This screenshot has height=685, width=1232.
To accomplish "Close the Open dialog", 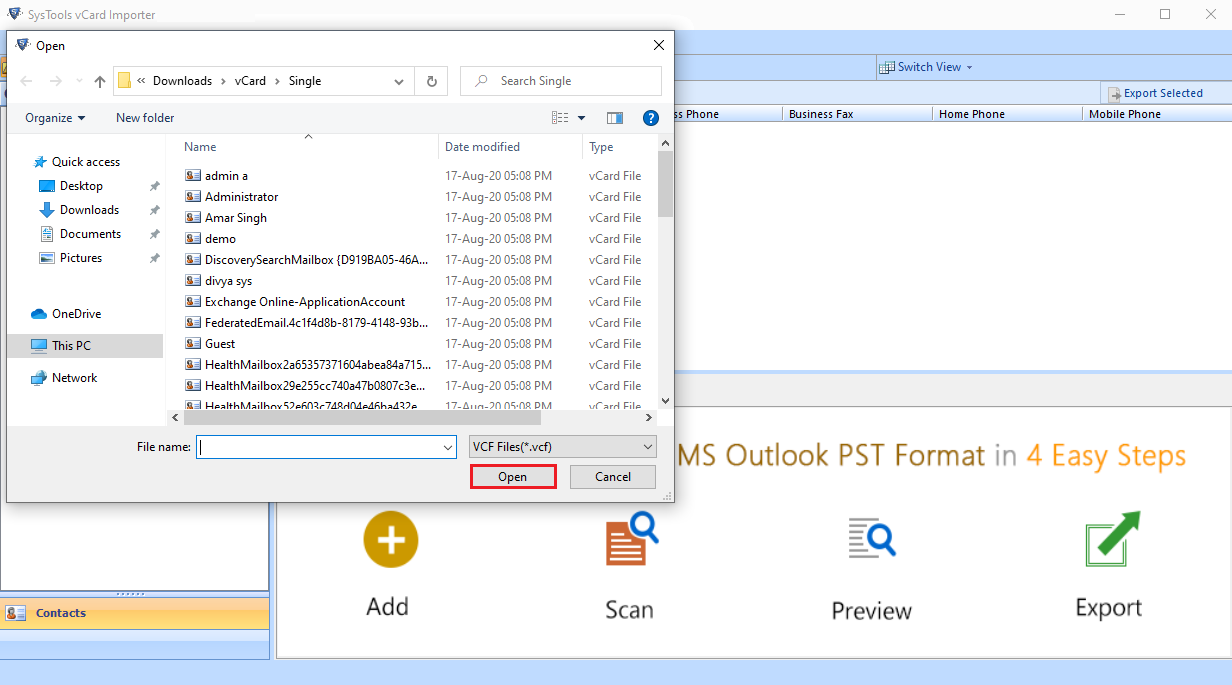I will [659, 45].
